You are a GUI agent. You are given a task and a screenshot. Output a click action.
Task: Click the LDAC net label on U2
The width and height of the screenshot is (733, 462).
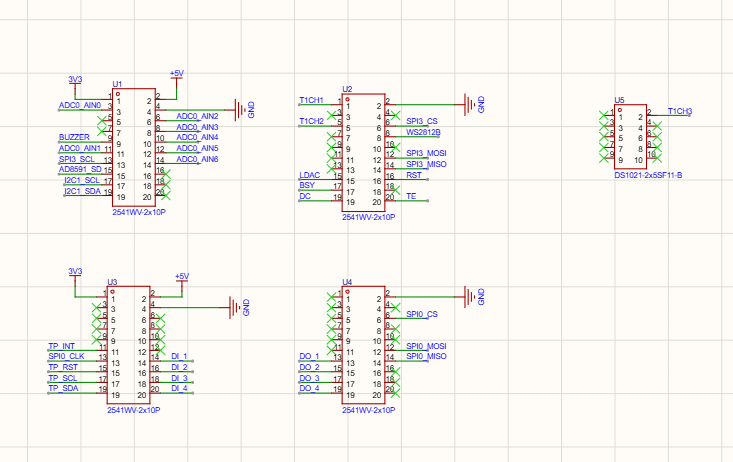tap(309, 175)
